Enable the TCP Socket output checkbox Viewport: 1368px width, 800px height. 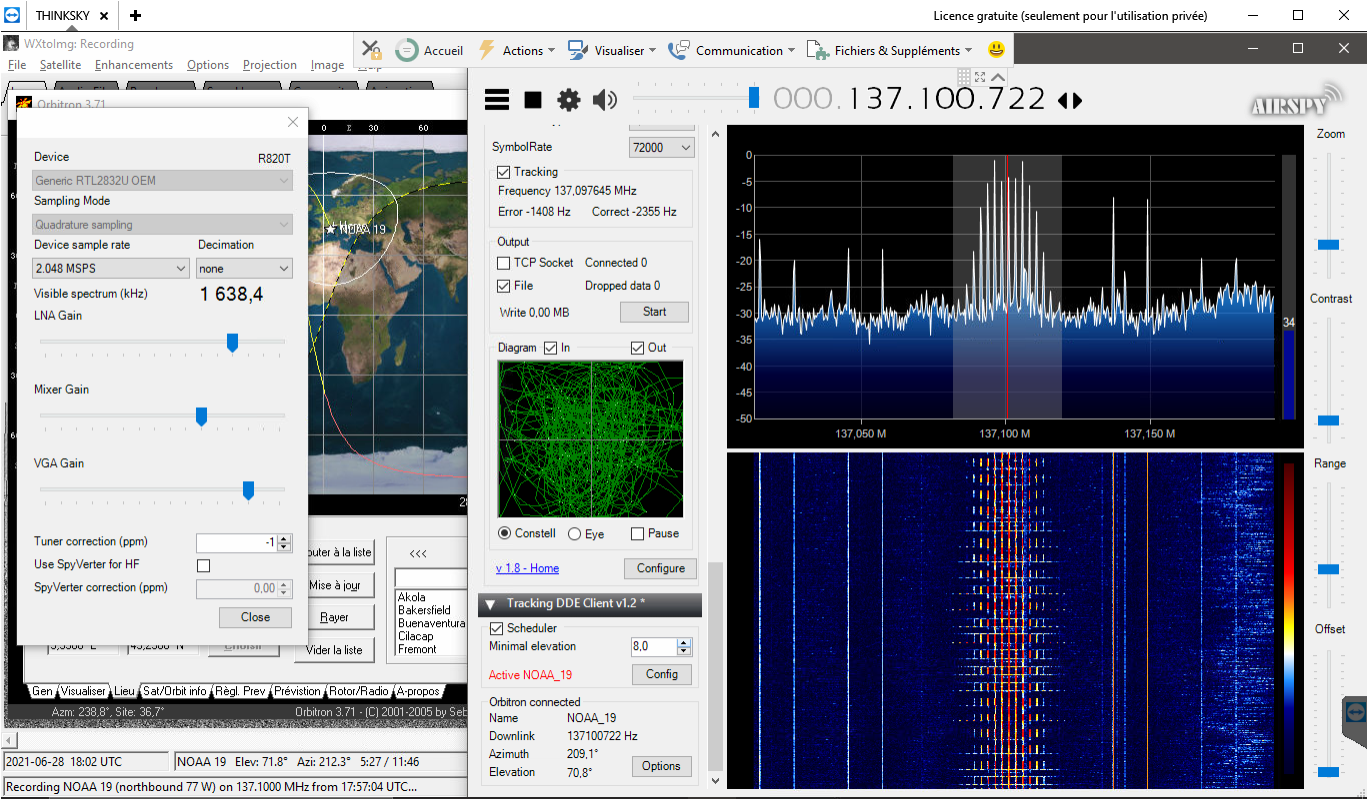(504, 263)
